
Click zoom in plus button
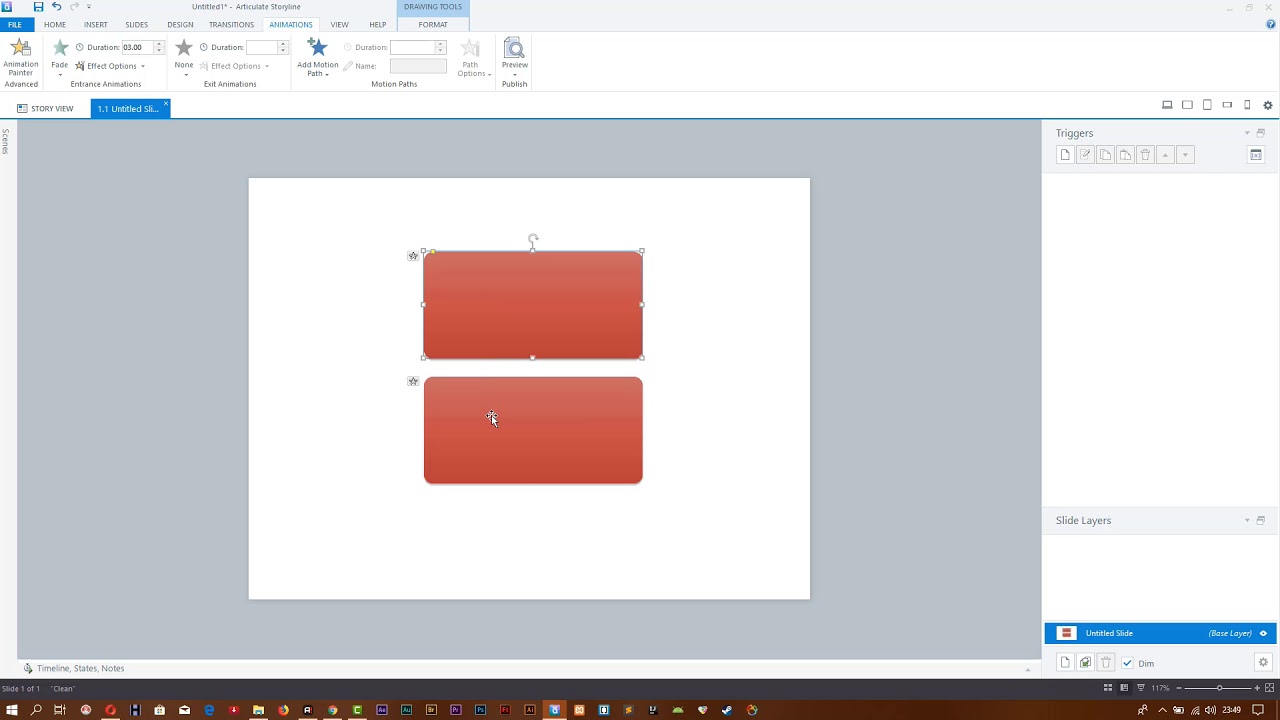coord(1257,688)
